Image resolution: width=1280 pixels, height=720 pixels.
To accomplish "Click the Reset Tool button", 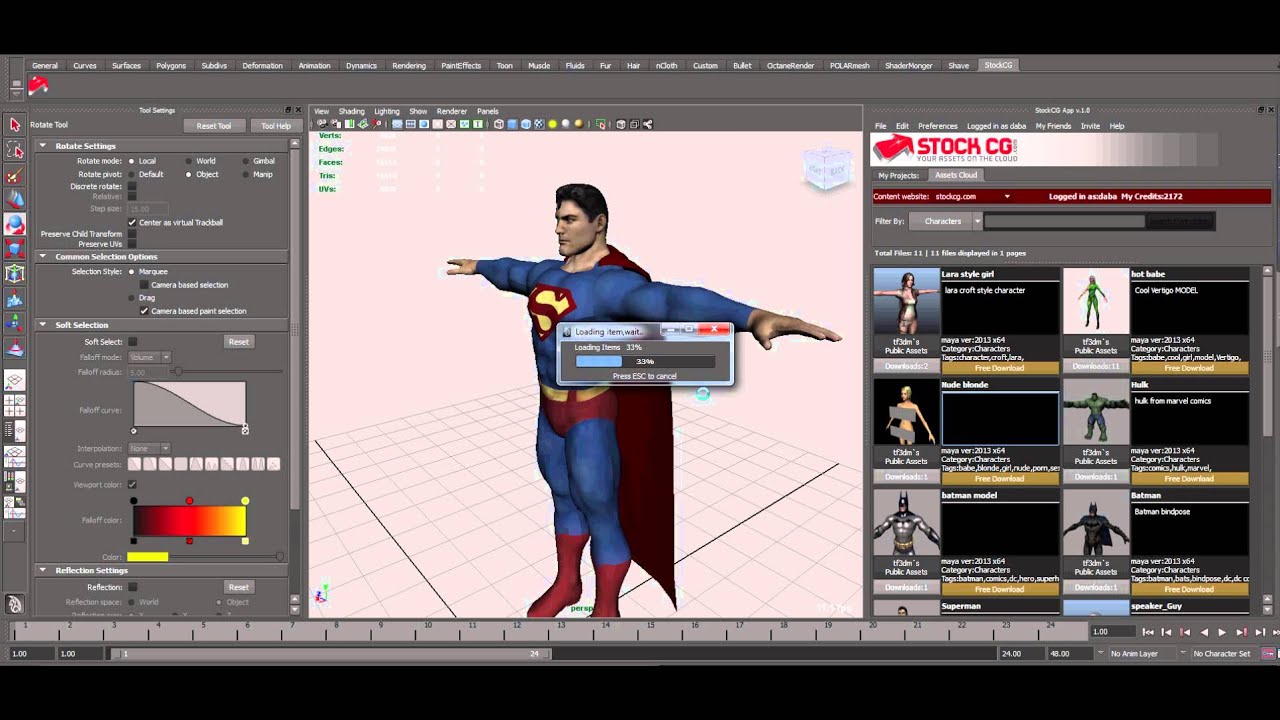I will tap(213, 126).
